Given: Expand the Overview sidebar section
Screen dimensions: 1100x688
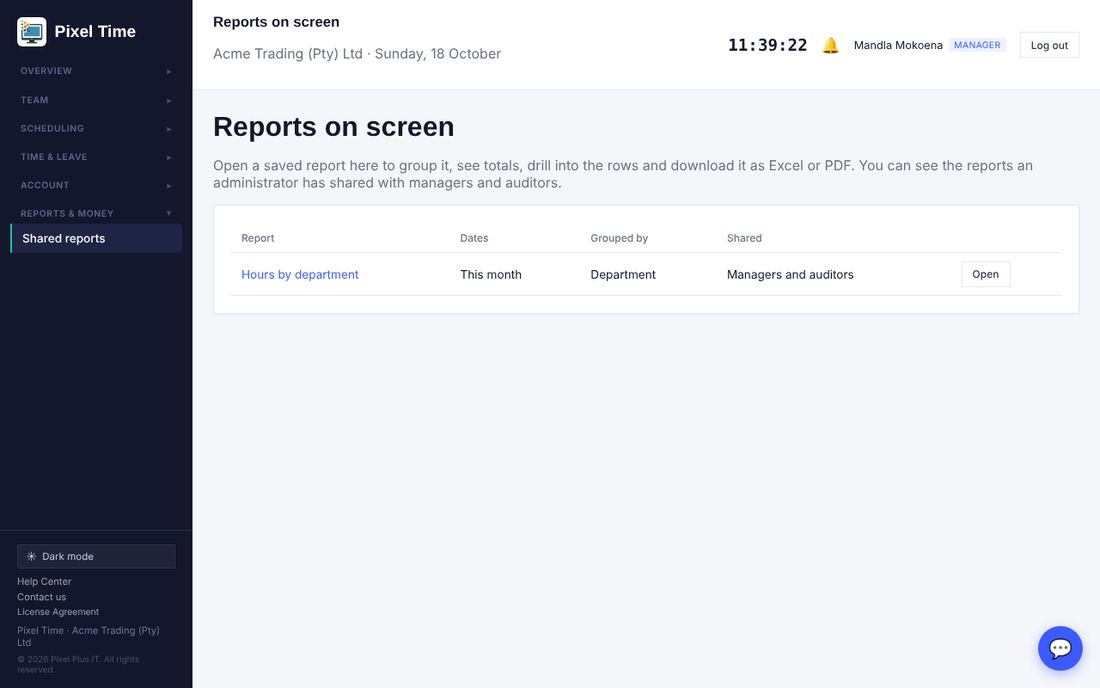Looking at the screenshot, I should pos(96,71).
